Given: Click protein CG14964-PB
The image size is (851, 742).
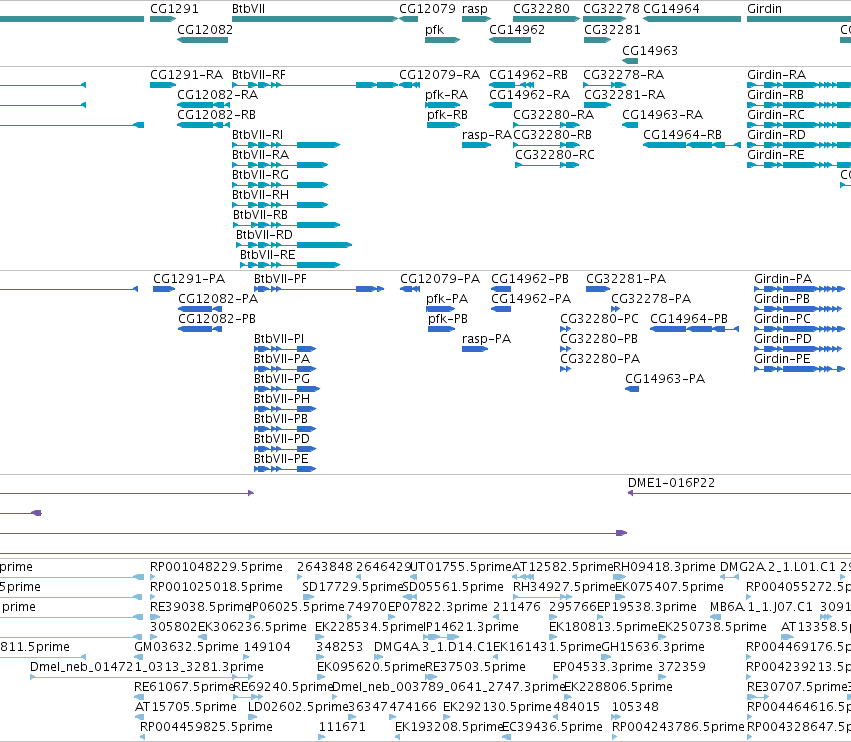Looking at the screenshot, I should [x=694, y=329].
